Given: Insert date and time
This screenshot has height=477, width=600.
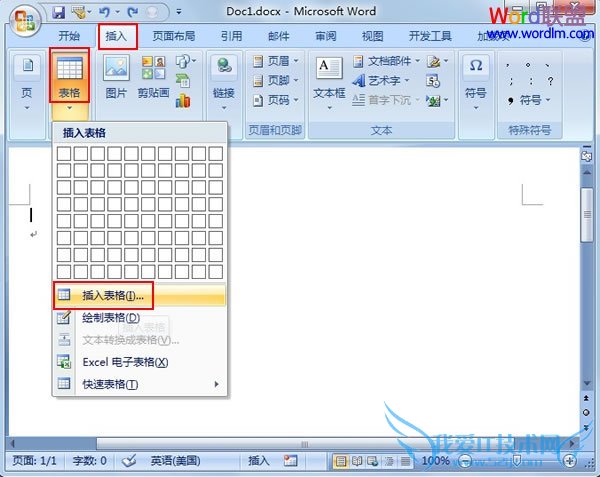Looking at the screenshot, I should pos(433,81).
